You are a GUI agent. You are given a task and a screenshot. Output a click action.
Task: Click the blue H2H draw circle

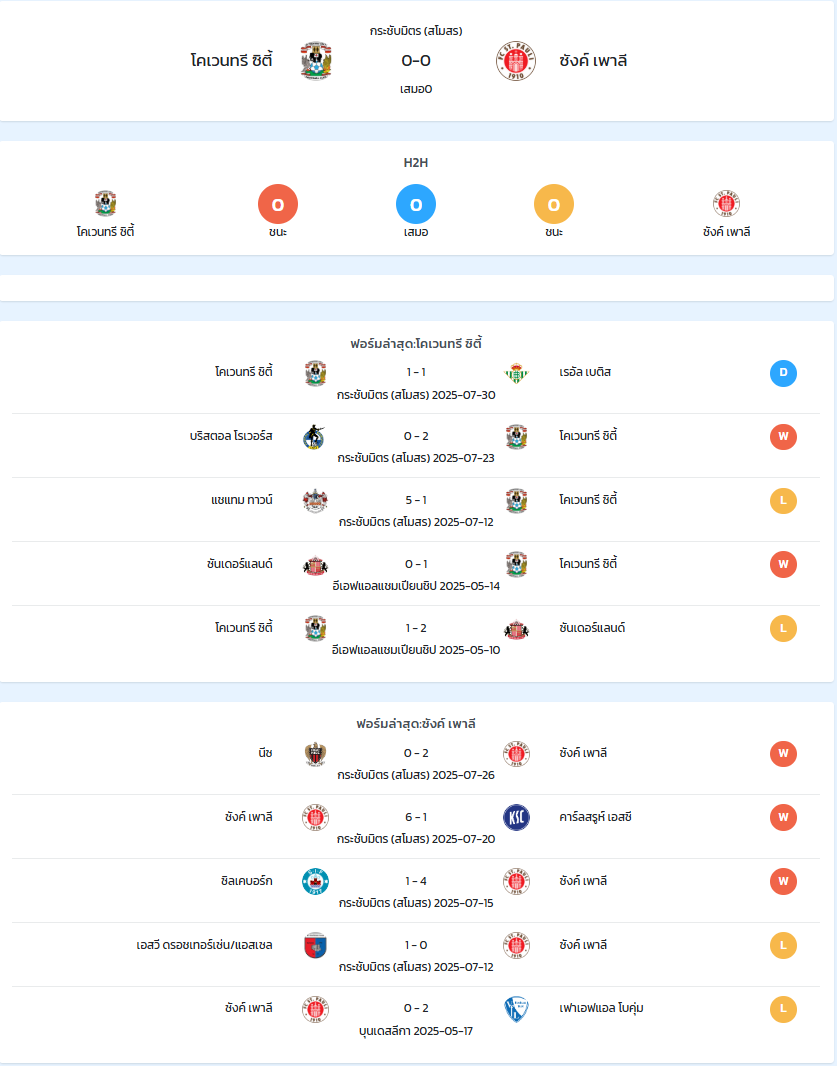416,204
